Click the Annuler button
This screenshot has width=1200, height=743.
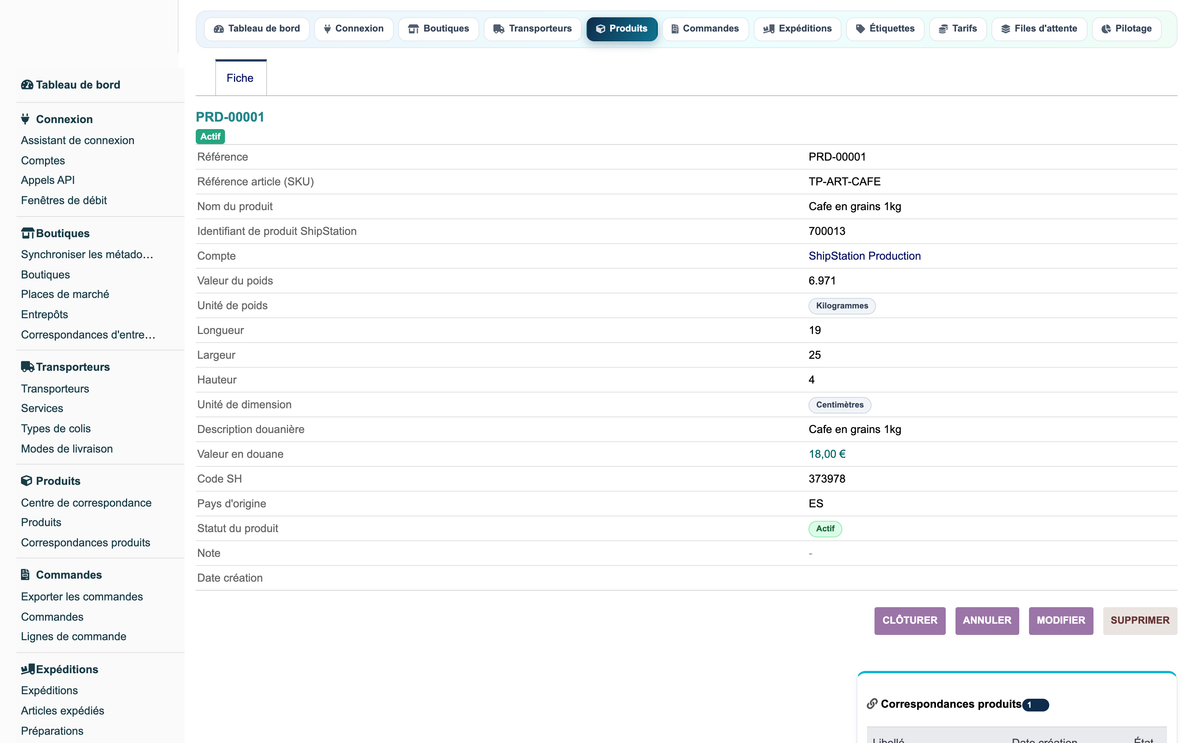987,621
